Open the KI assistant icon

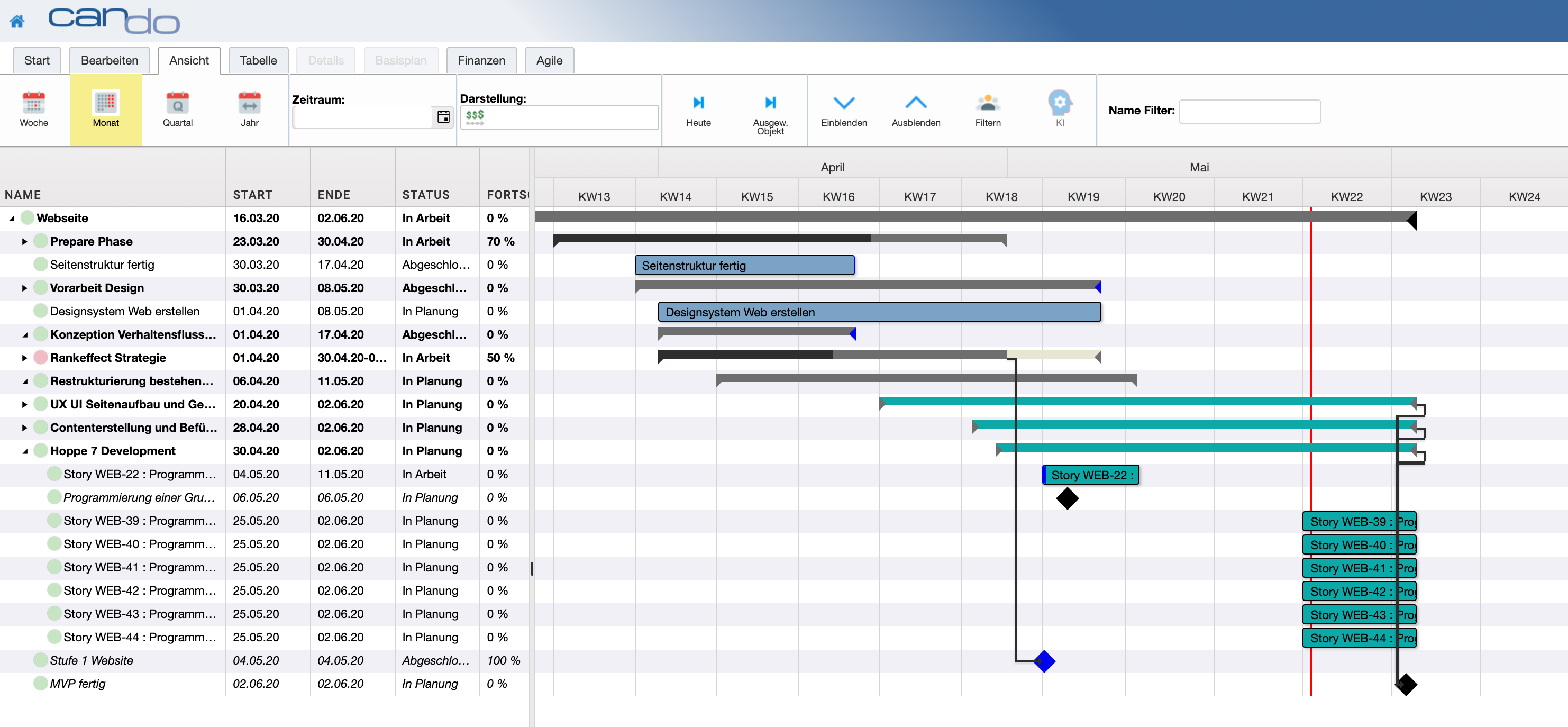coord(1060,102)
